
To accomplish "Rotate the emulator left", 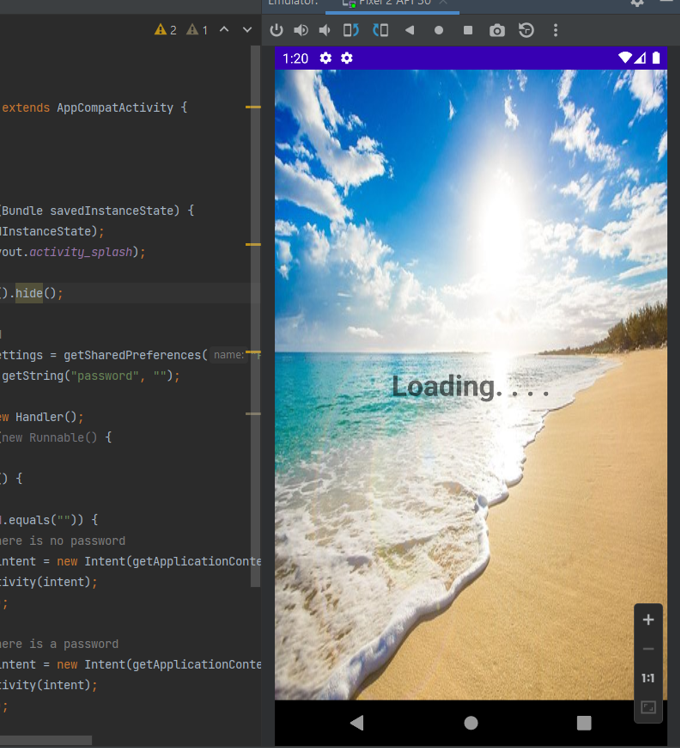I will click(x=351, y=31).
